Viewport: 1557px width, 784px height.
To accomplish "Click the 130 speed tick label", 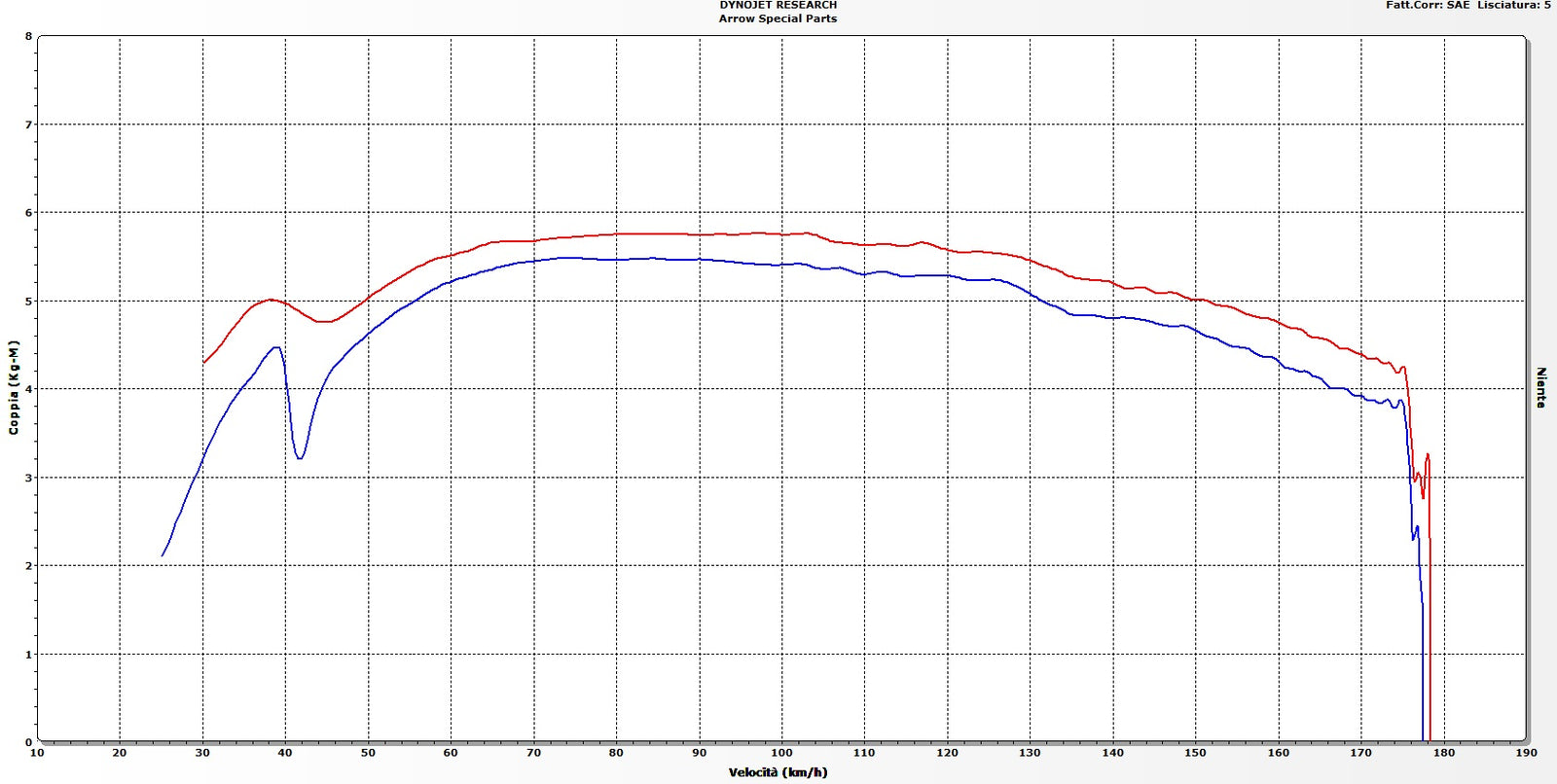I will click(1030, 753).
